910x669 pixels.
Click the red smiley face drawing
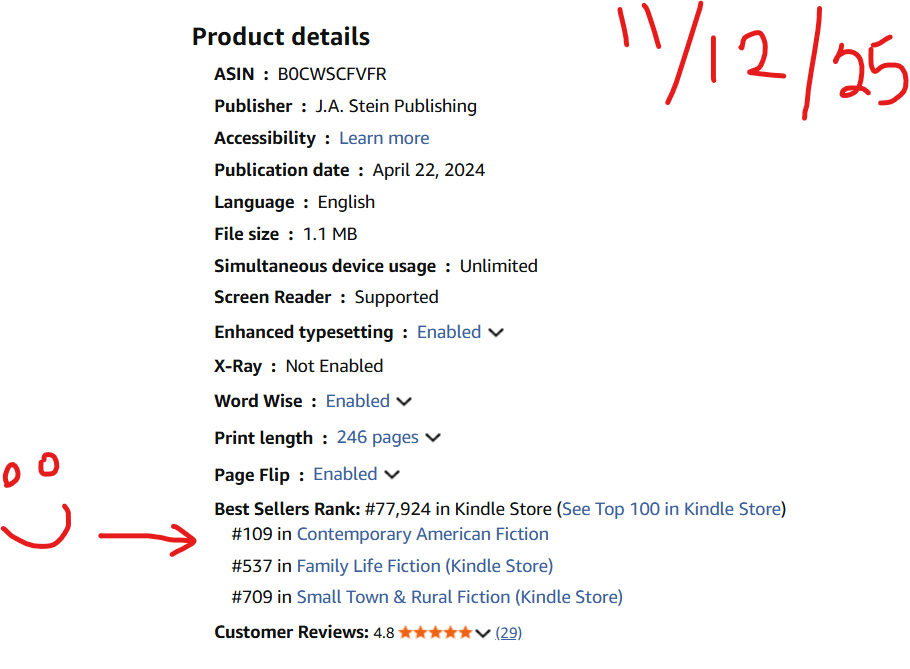click(38, 505)
